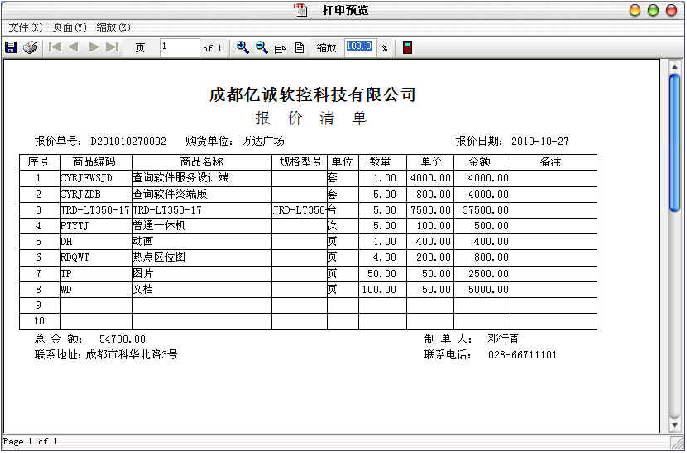Click the 规格型号 column header
The width and height of the screenshot is (687, 453).
point(300,162)
